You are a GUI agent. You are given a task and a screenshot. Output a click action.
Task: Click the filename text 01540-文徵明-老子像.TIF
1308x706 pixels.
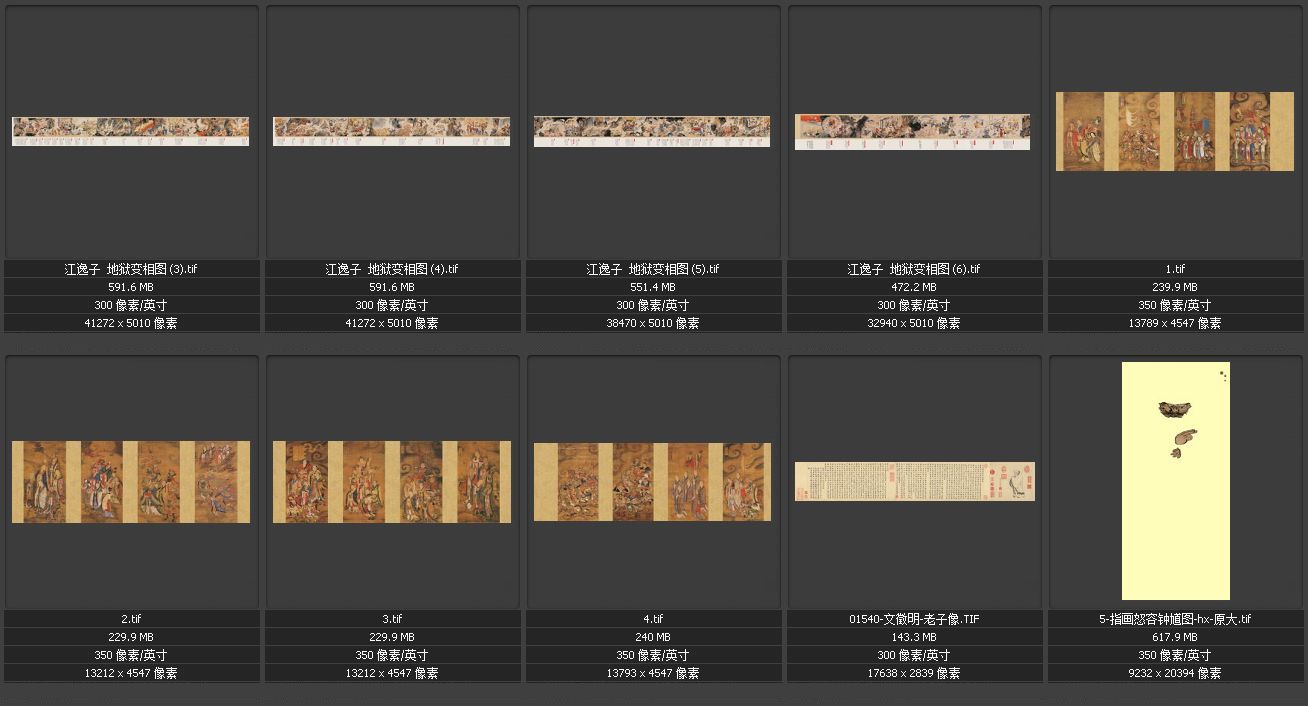(914, 619)
